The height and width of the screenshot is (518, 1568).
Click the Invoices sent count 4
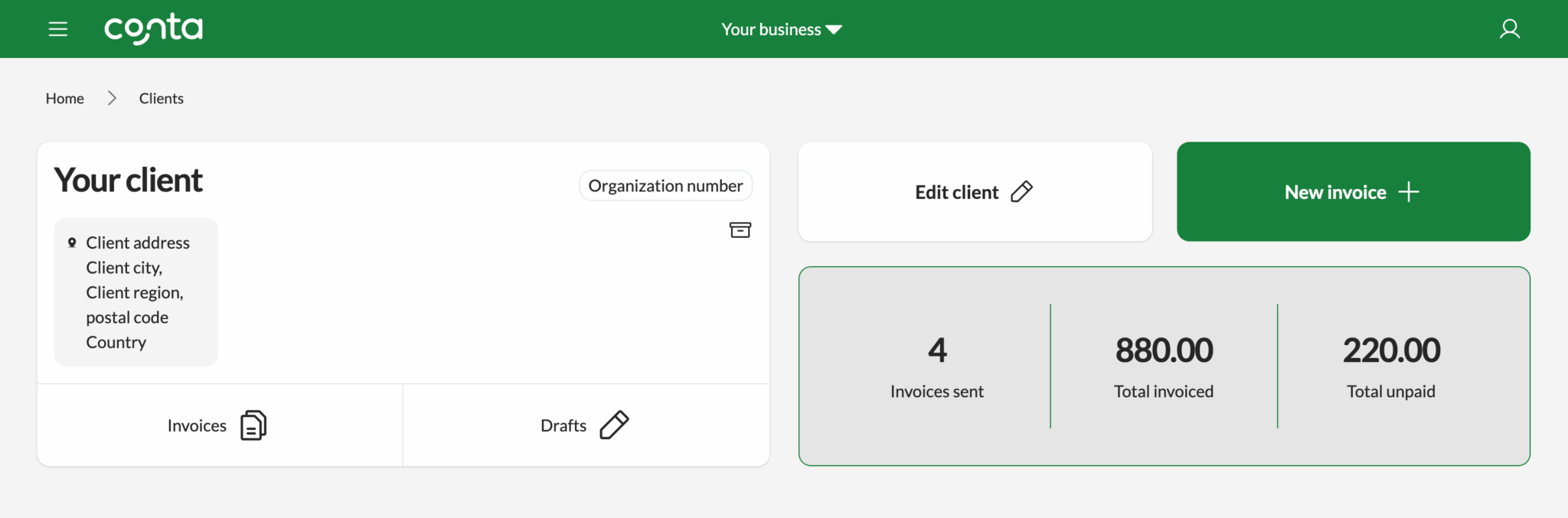937,350
